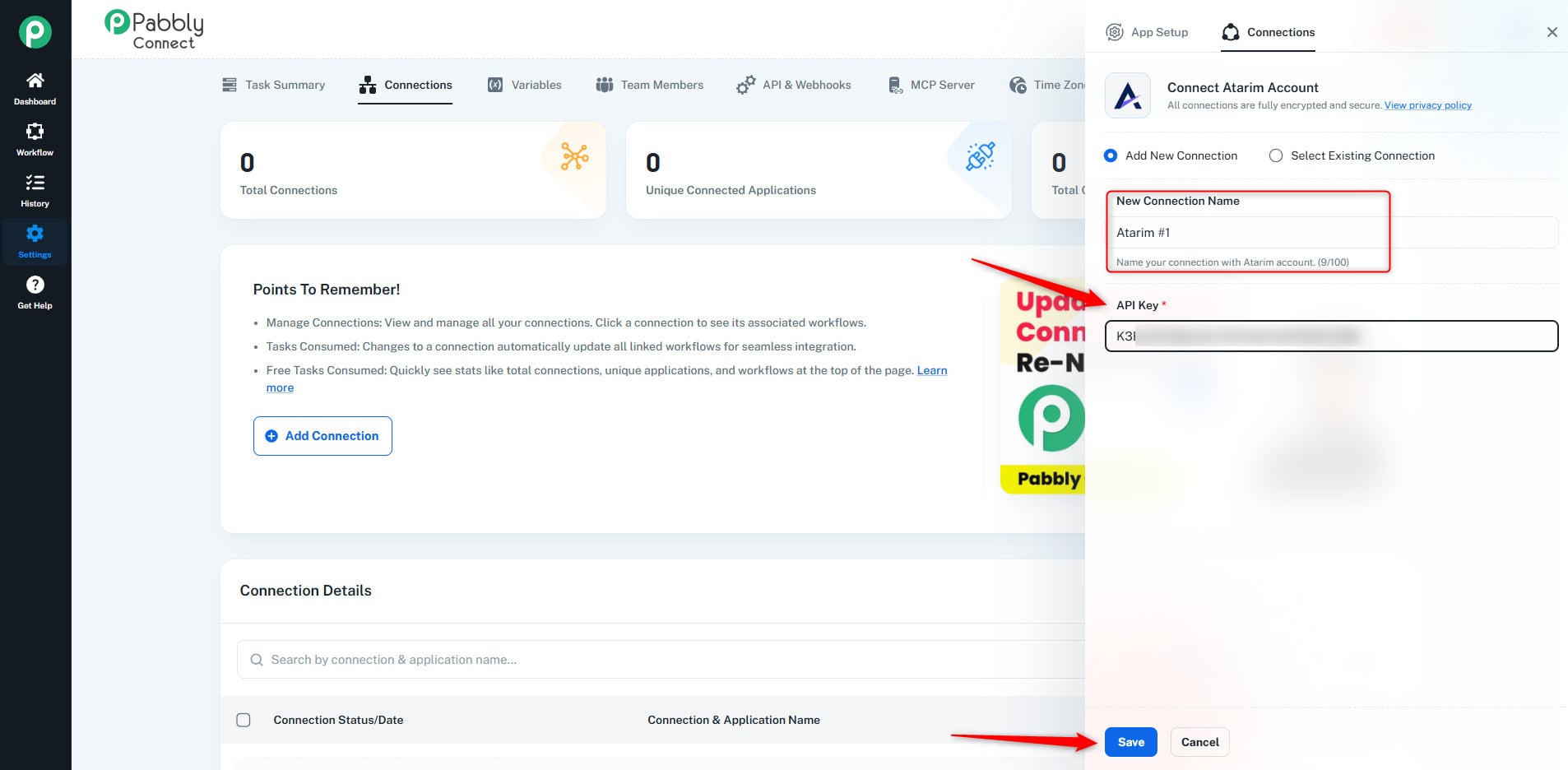The image size is (1568, 770).
Task: Open the View privacy policy link
Action: click(x=1427, y=105)
